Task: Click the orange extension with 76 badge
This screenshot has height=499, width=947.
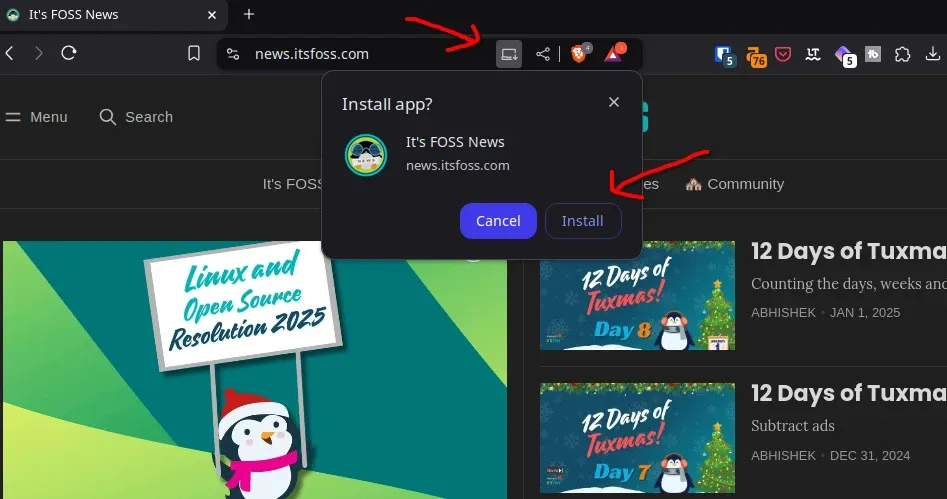Action: pyautogui.click(x=756, y=57)
